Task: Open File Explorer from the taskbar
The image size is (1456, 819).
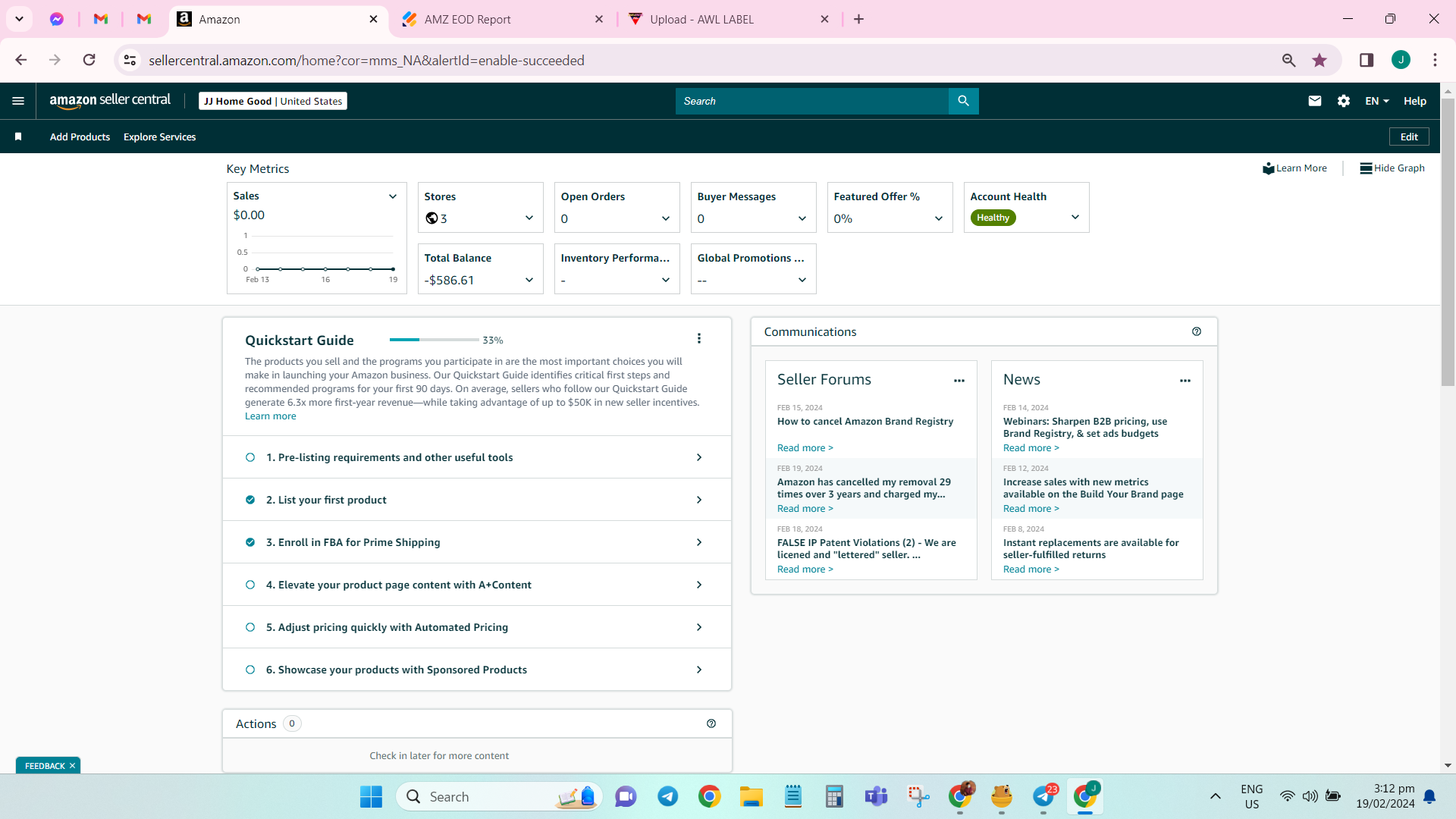Action: tap(751, 796)
